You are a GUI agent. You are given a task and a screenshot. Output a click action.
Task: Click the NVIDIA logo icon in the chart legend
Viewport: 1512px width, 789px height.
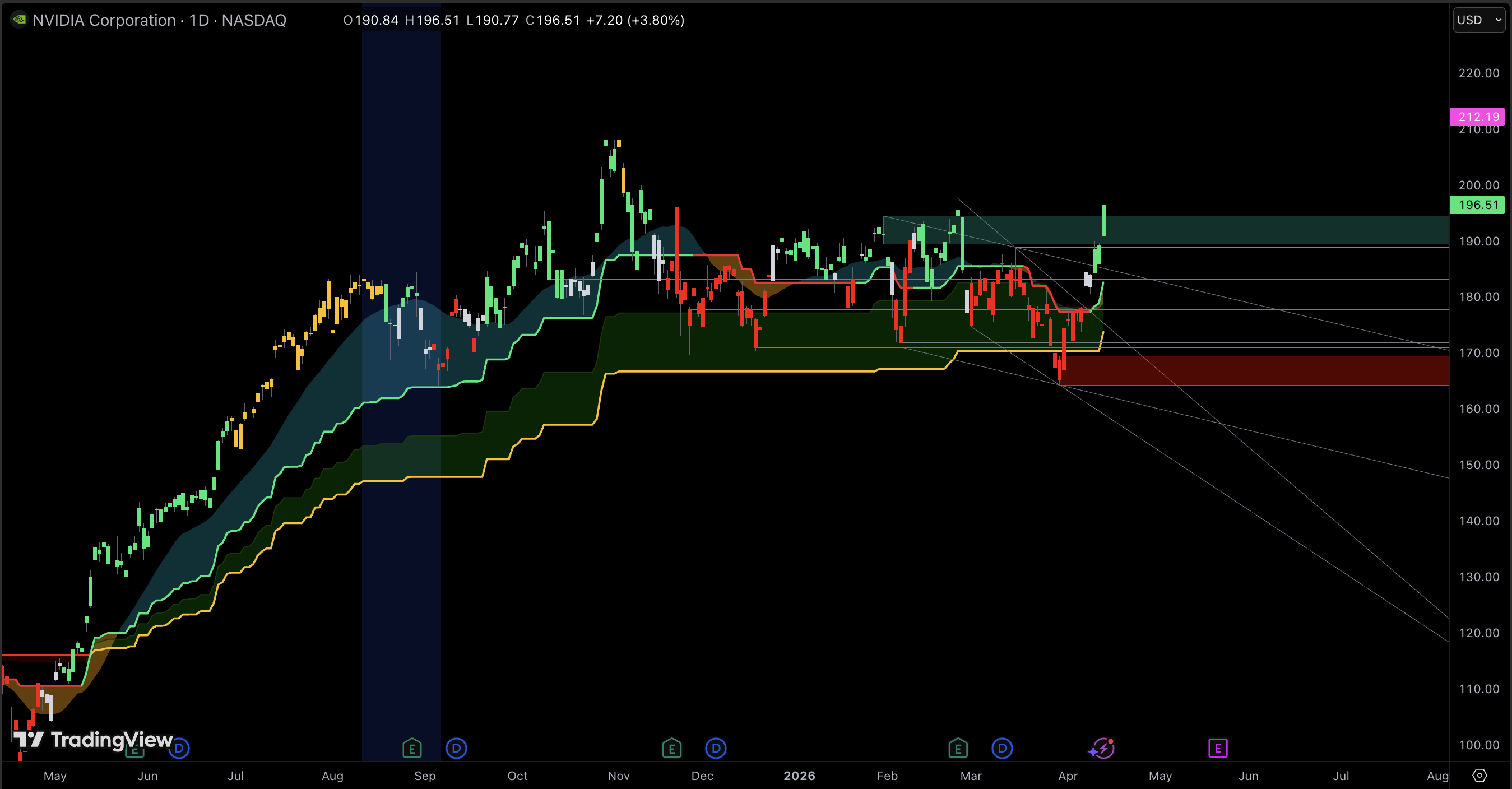[x=19, y=20]
